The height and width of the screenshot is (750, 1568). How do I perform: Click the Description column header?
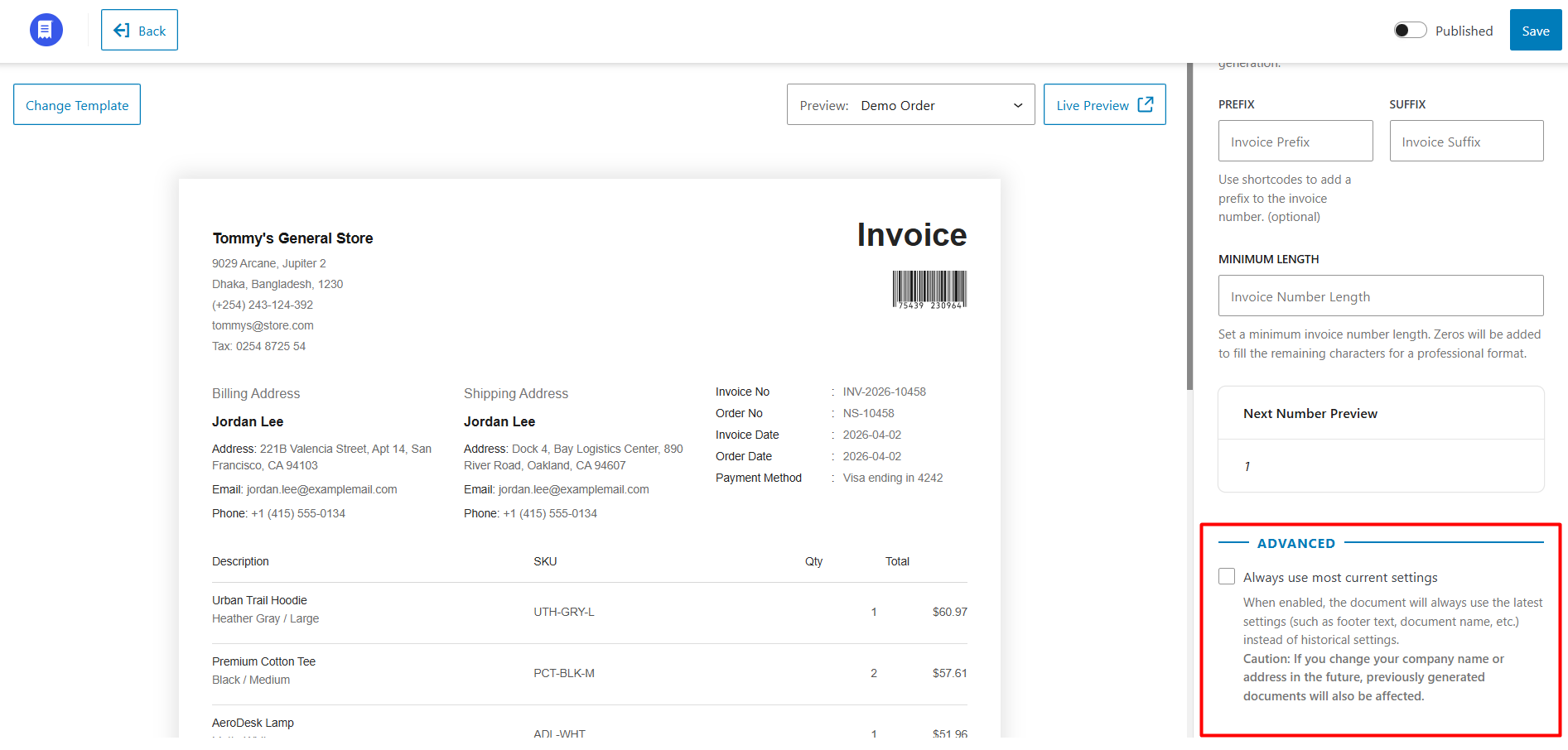tap(240, 561)
